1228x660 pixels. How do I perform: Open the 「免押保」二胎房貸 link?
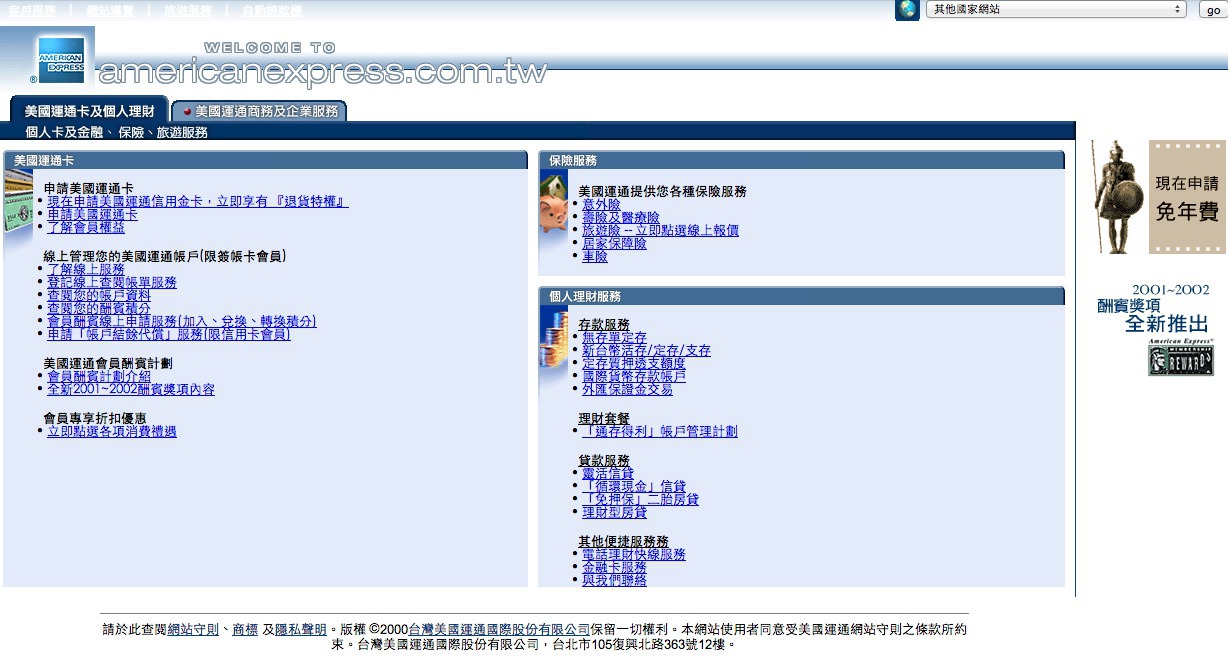[640, 499]
